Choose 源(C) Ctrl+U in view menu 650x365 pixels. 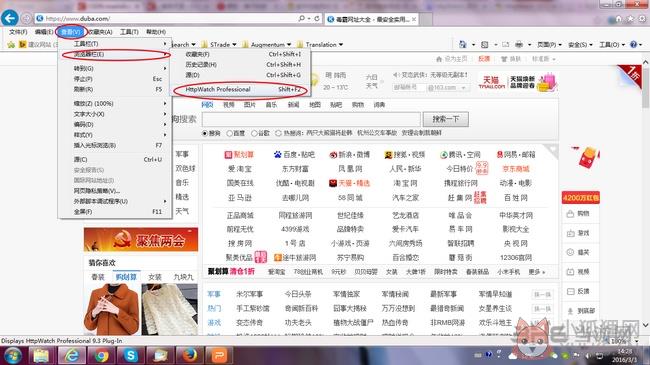(115, 159)
